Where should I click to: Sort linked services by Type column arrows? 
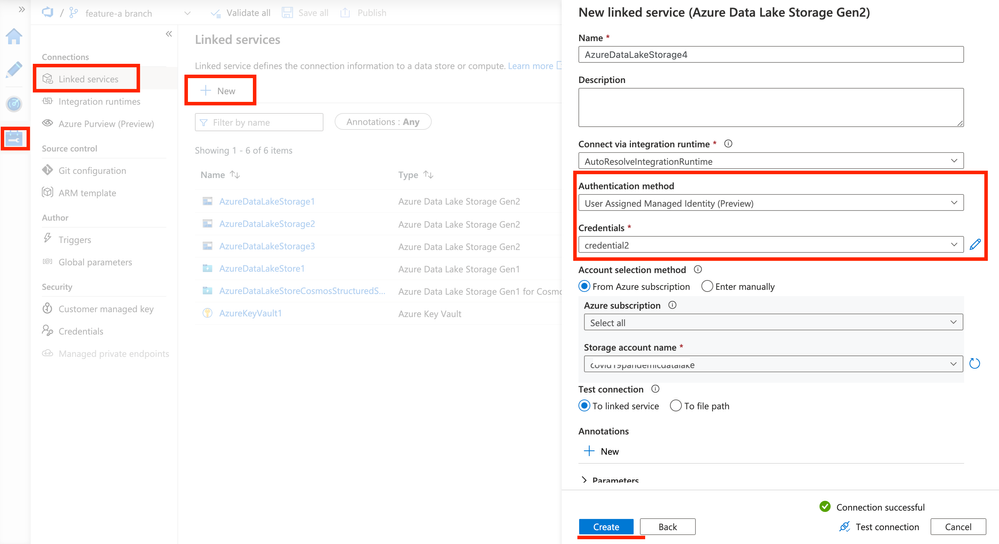(x=428, y=175)
